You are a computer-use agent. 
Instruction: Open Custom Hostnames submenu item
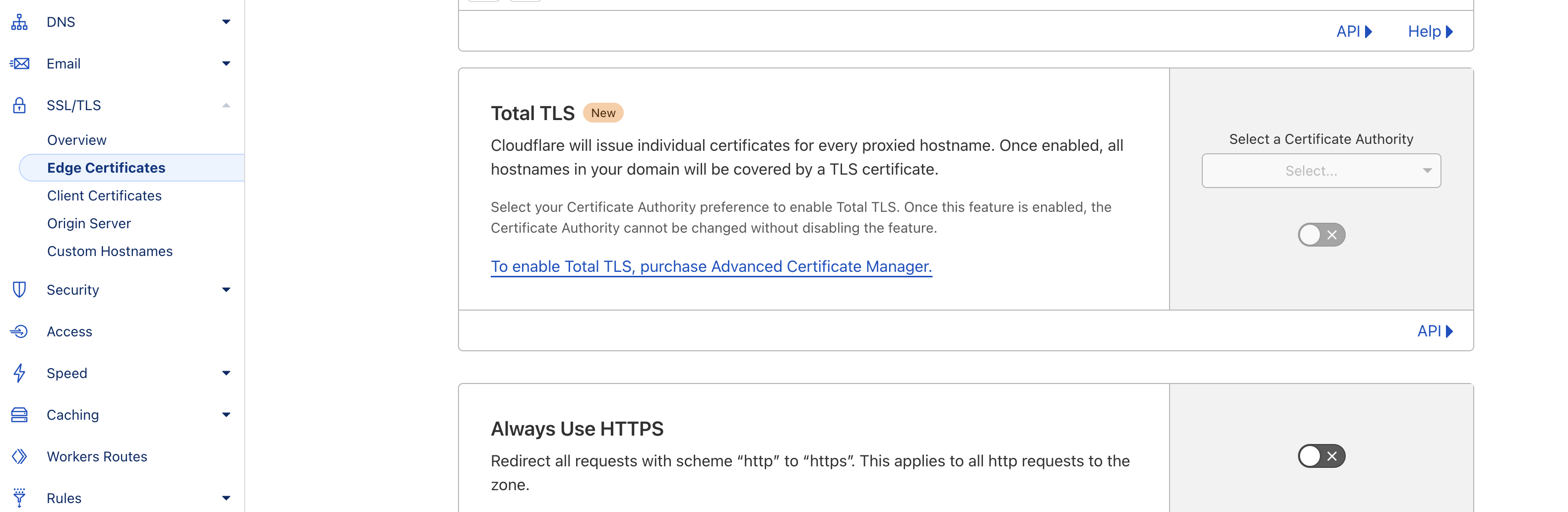point(110,252)
